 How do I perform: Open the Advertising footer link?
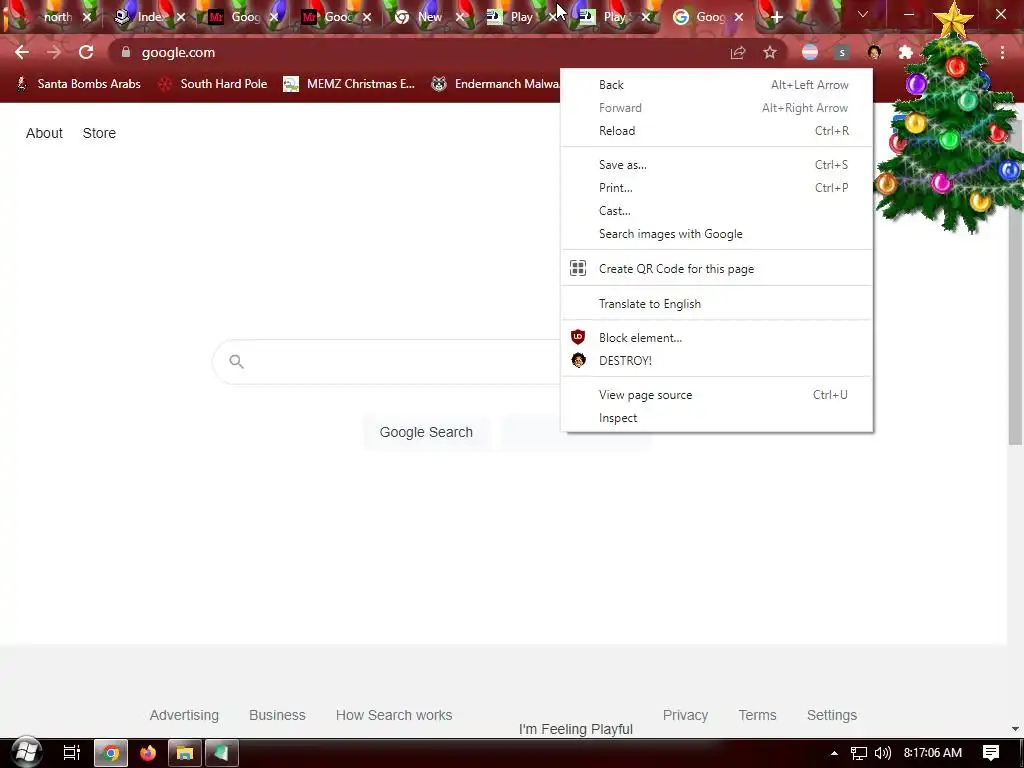point(184,715)
